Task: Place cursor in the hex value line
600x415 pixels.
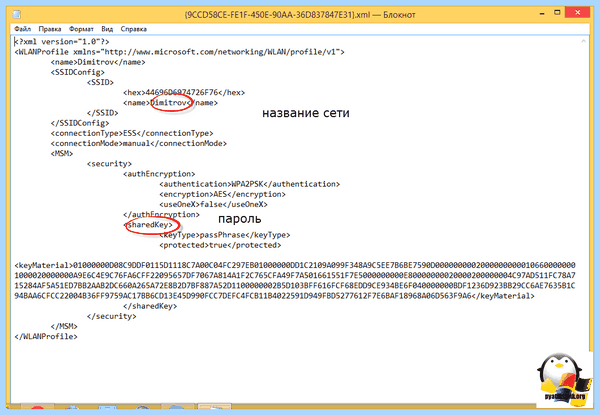Action: [x=184, y=93]
